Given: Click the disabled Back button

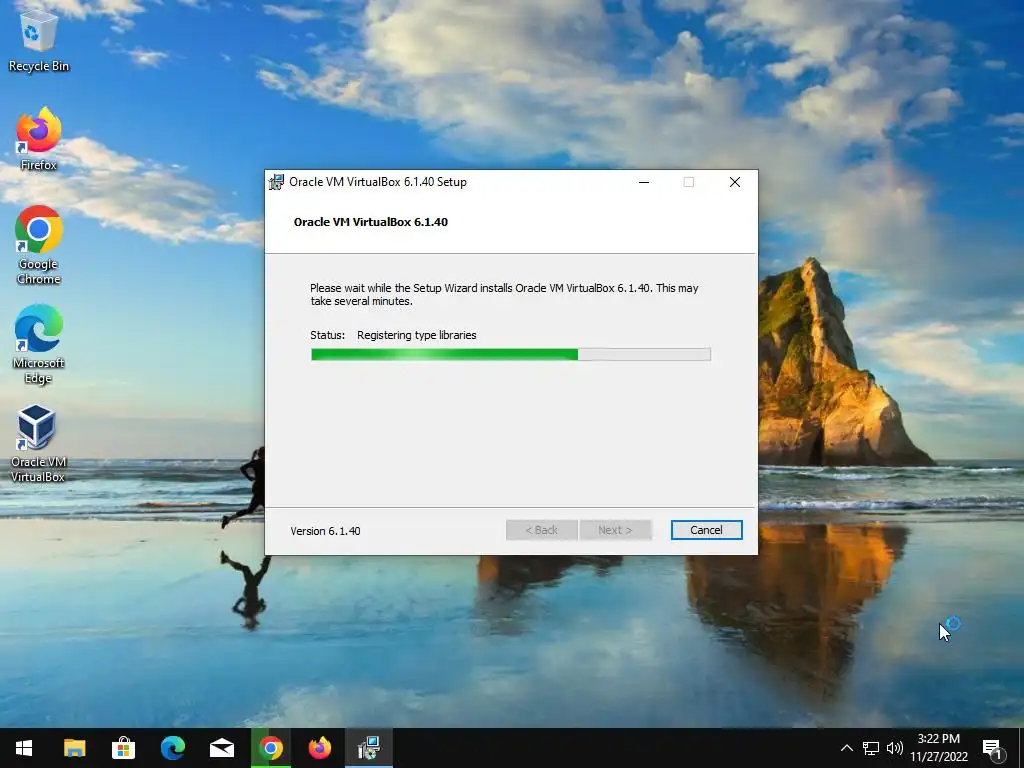Looking at the screenshot, I should point(541,530).
